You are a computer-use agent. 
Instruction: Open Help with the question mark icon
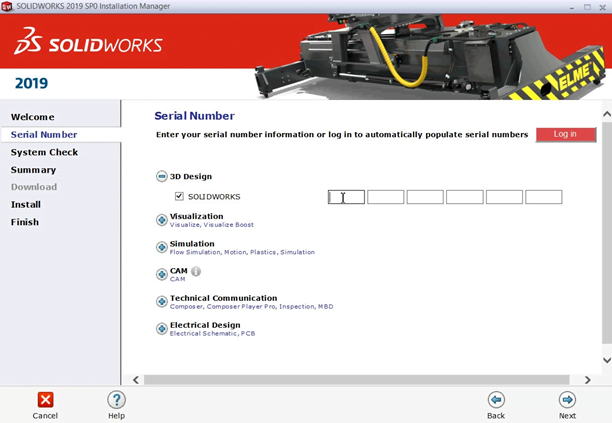click(116, 400)
